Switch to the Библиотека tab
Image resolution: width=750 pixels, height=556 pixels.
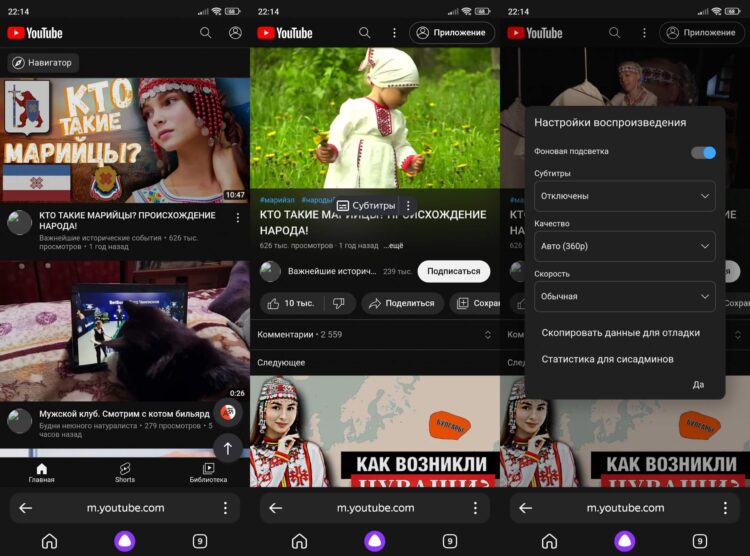[x=208, y=473]
